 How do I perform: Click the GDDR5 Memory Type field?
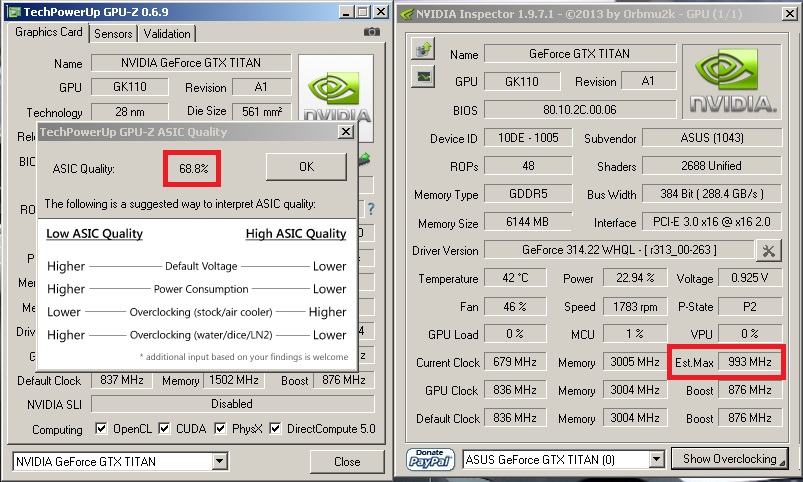point(528,194)
